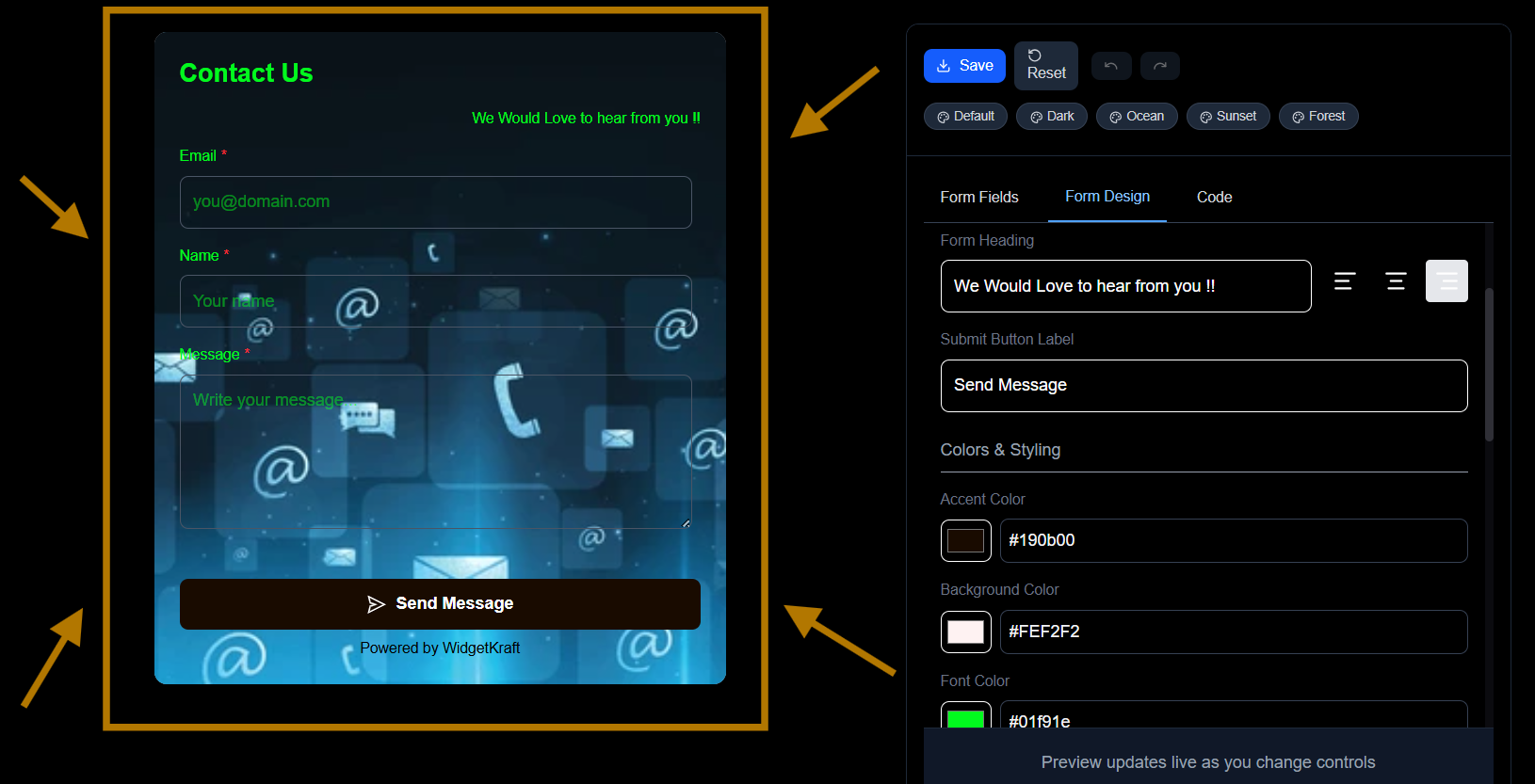Edit the Submit Button Label field

[1204, 386]
